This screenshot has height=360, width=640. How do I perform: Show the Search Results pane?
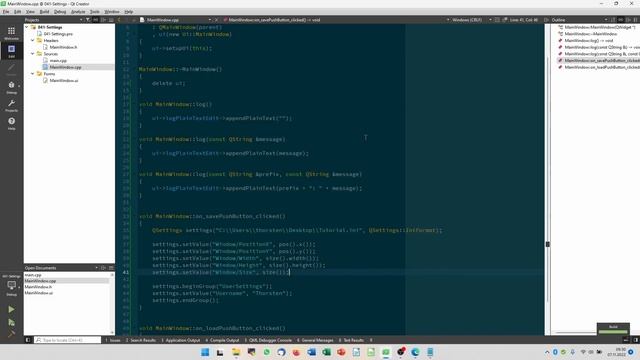click(x=141, y=340)
